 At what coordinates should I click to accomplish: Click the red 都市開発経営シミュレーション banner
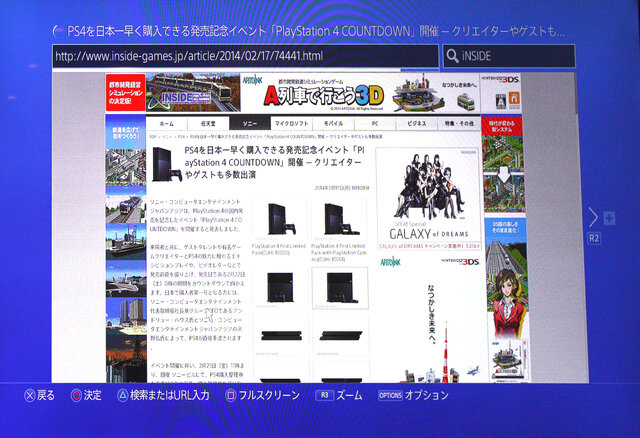(126, 92)
